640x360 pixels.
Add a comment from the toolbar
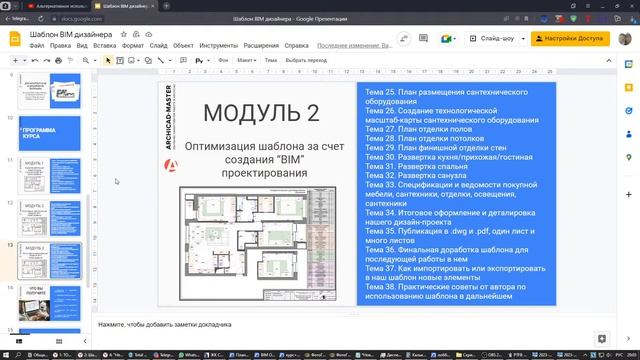[183, 60]
